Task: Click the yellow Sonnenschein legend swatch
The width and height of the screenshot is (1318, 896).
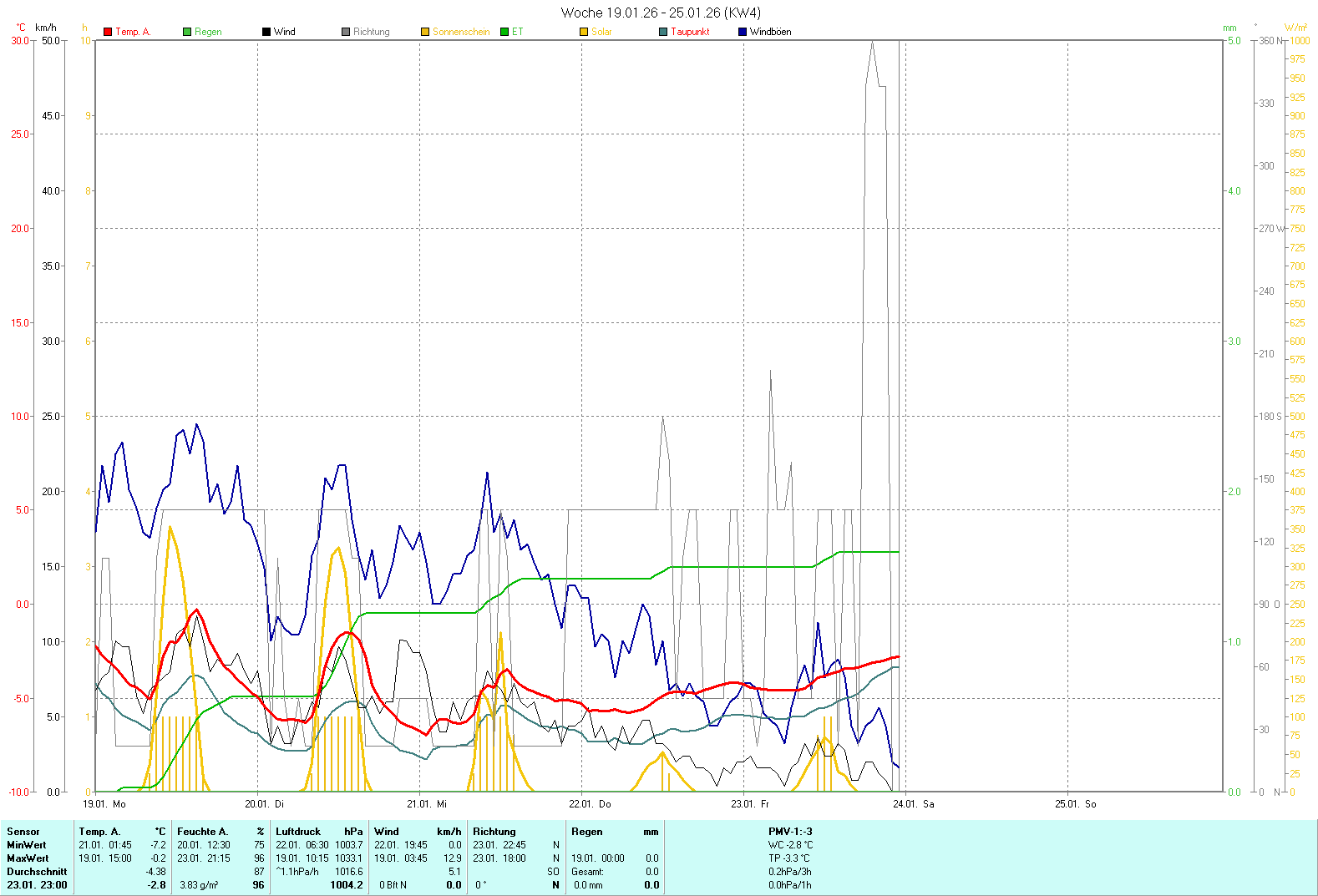Action: pyautogui.click(x=425, y=32)
